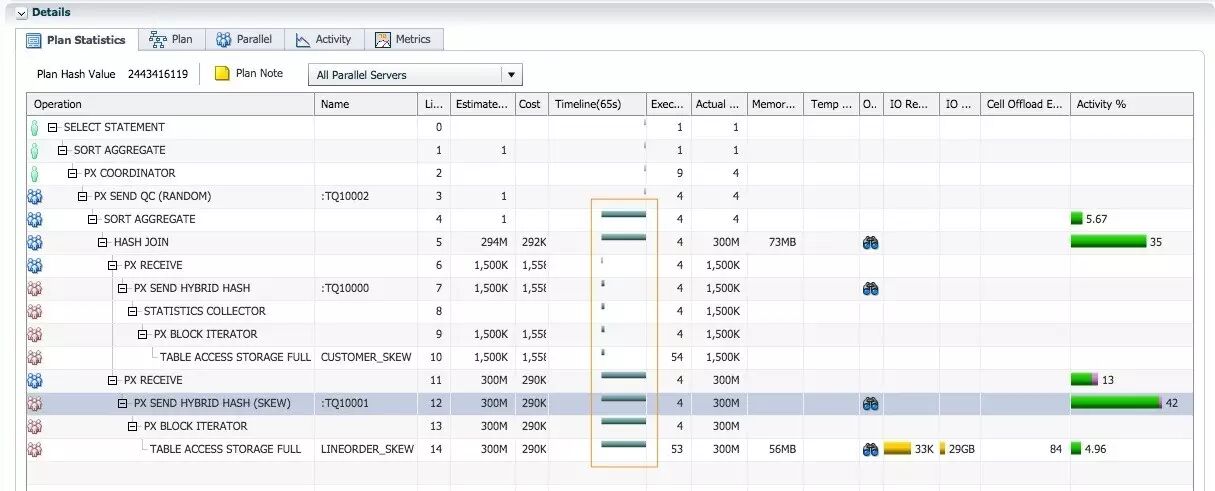This screenshot has width=1215, height=491.
Task: Click the binoculars icon in HASH JOIN row
Action: 870,242
